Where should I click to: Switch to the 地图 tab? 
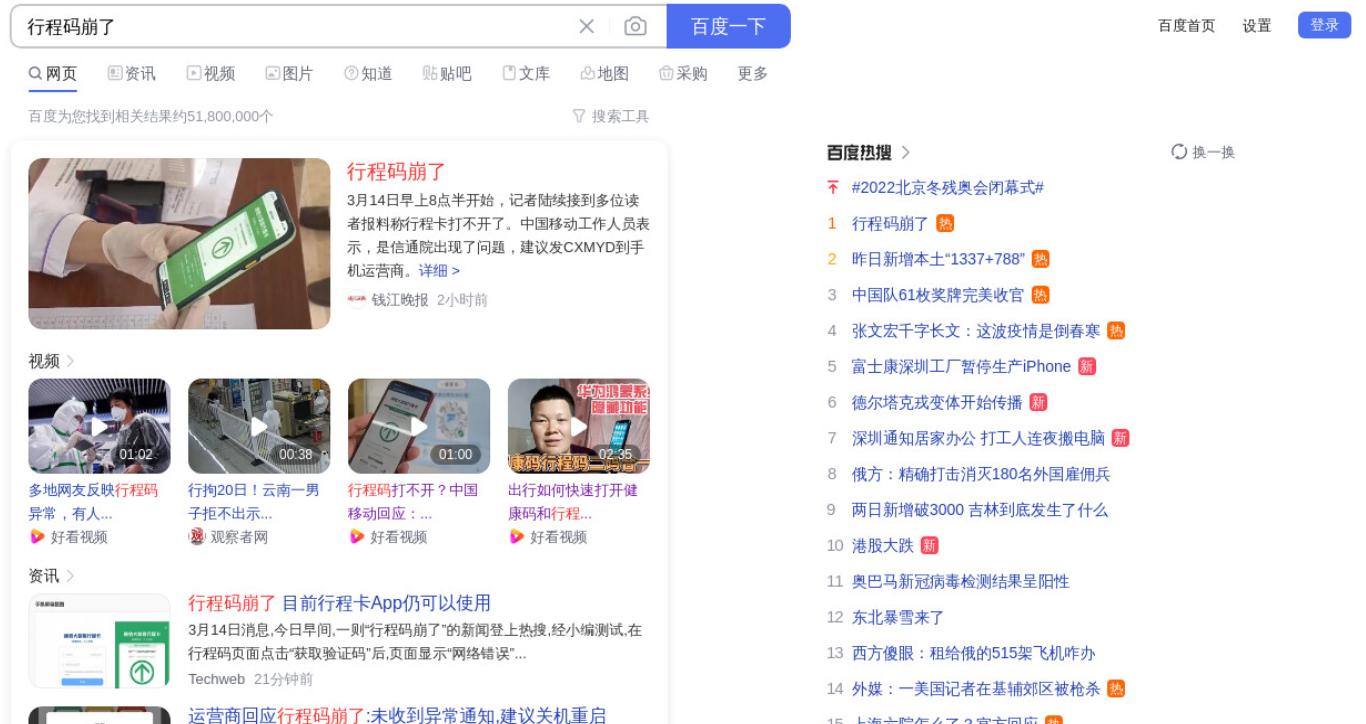tap(605, 74)
